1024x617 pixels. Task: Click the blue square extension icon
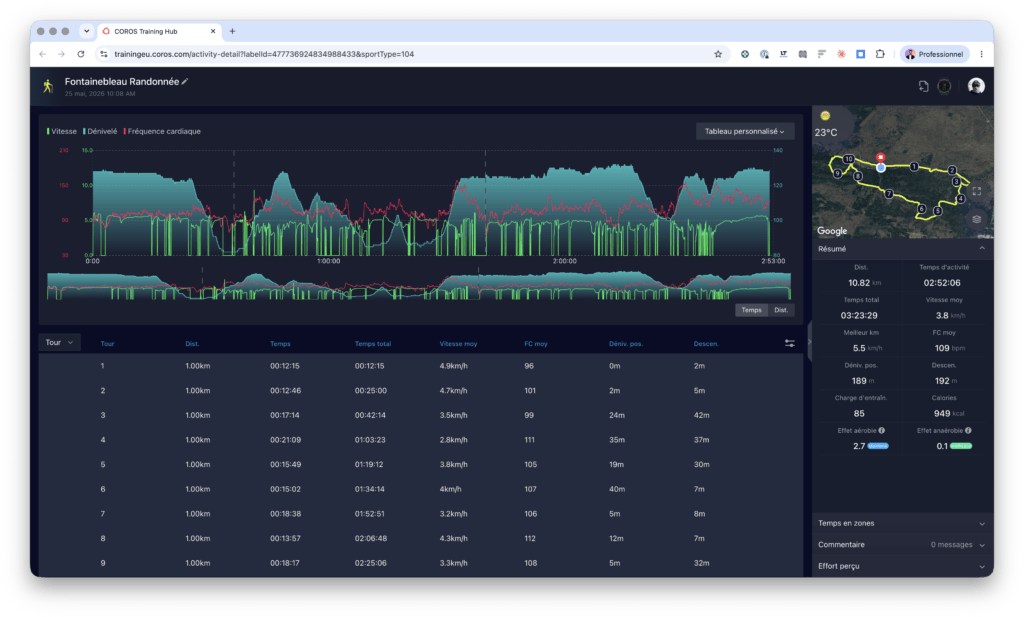(861, 54)
